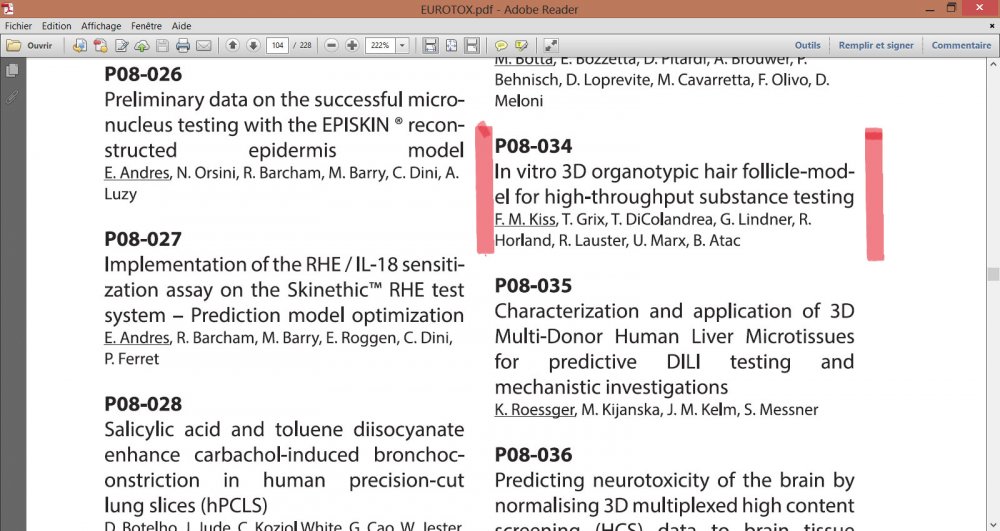This screenshot has width=1000, height=531.
Task: Open the Commentaire panel
Action: pos(961,45)
